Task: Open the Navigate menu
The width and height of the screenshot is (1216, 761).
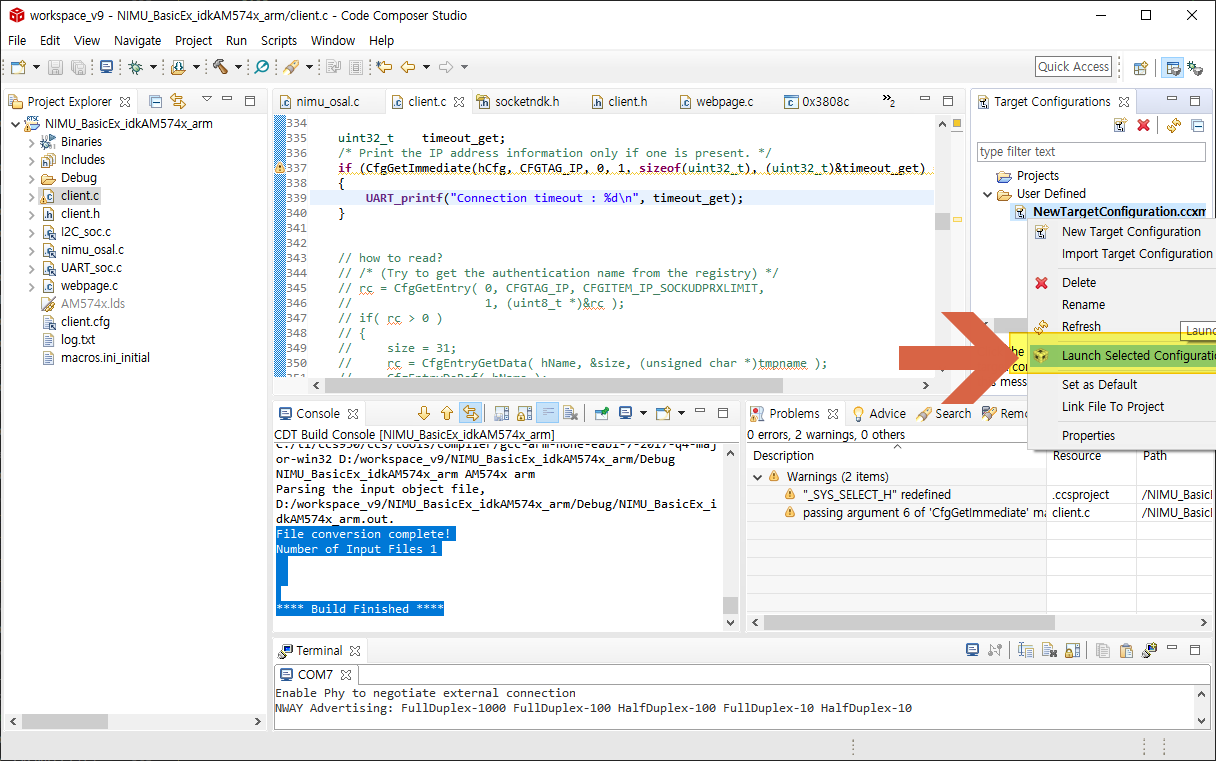Action: coord(137,40)
